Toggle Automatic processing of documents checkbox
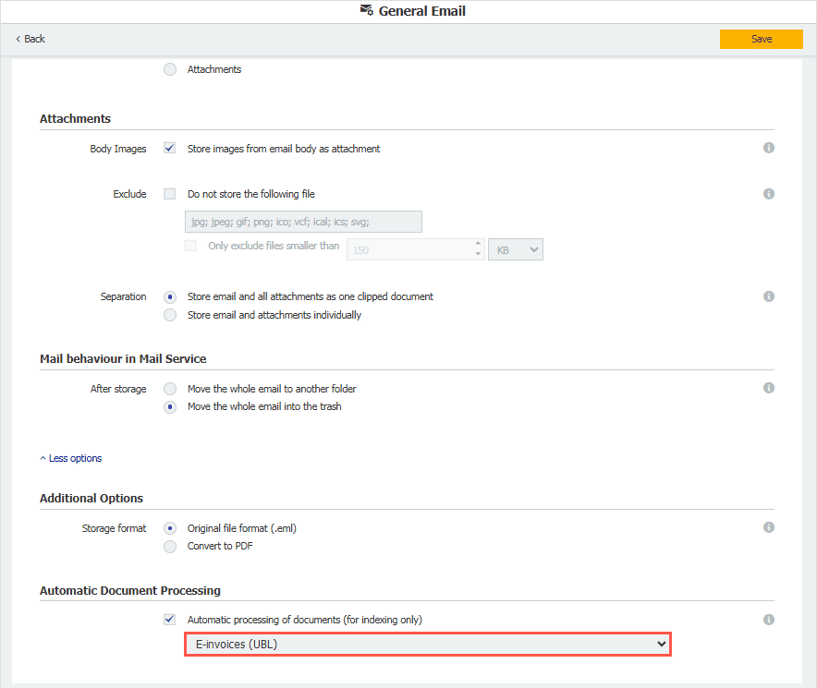 pyautogui.click(x=170, y=620)
